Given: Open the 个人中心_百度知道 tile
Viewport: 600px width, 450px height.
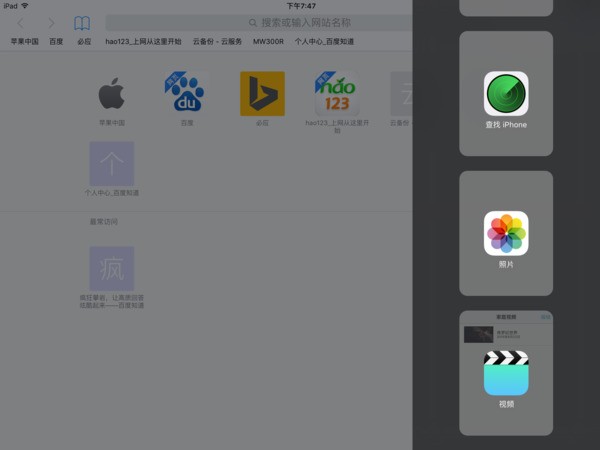Looking at the screenshot, I should pyautogui.click(x=112, y=164).
